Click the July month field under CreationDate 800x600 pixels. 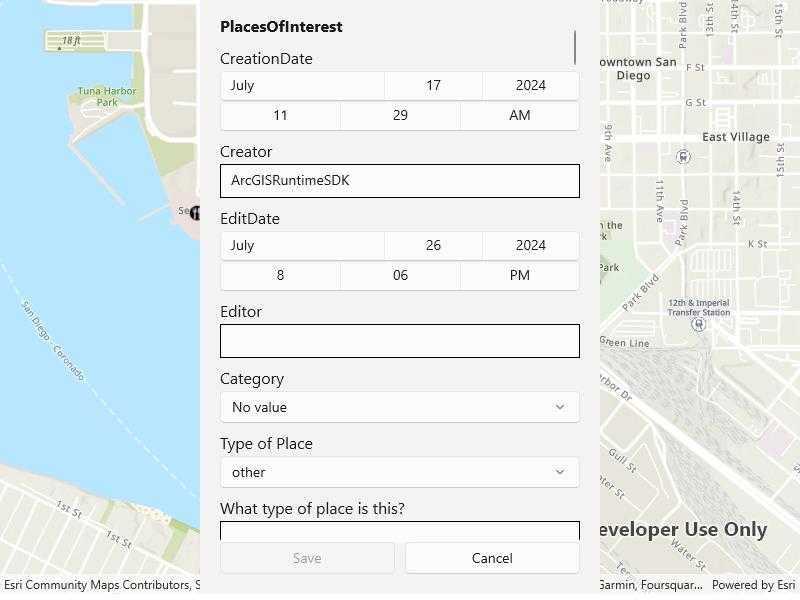[298, 86]
